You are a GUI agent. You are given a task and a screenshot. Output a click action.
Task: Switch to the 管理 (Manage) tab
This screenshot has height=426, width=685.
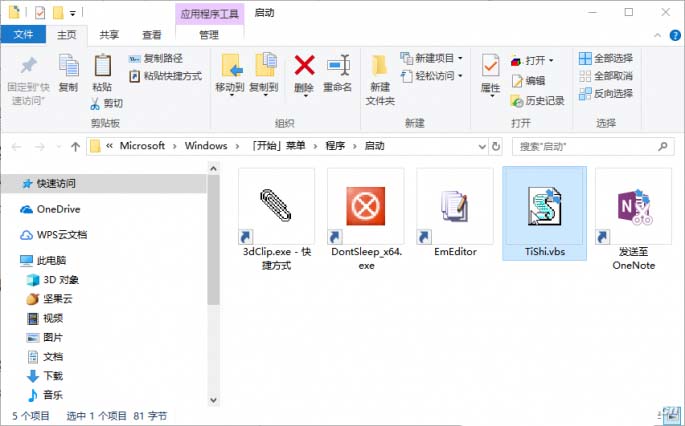[x=209, y=35]
